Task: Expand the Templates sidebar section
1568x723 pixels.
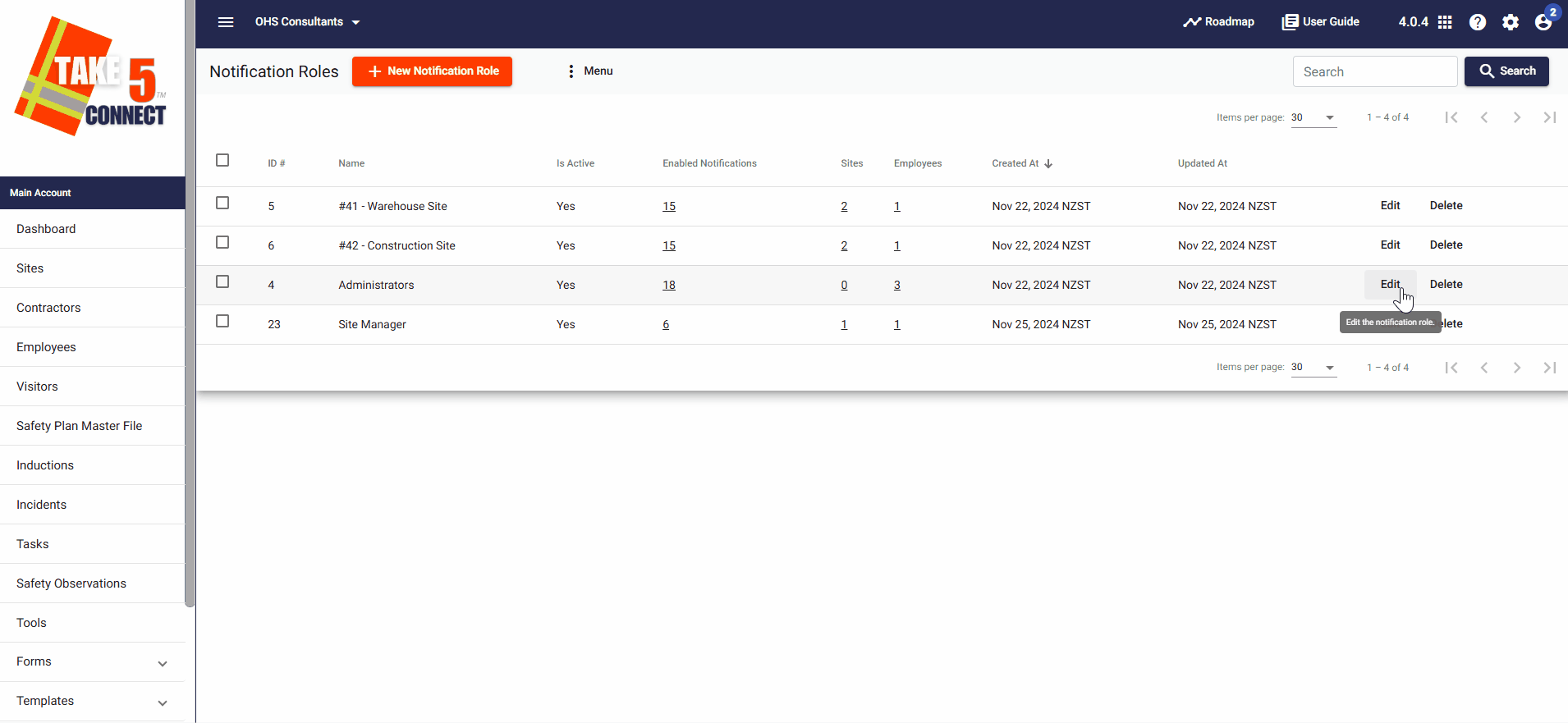Action: (x=92, y=702)
